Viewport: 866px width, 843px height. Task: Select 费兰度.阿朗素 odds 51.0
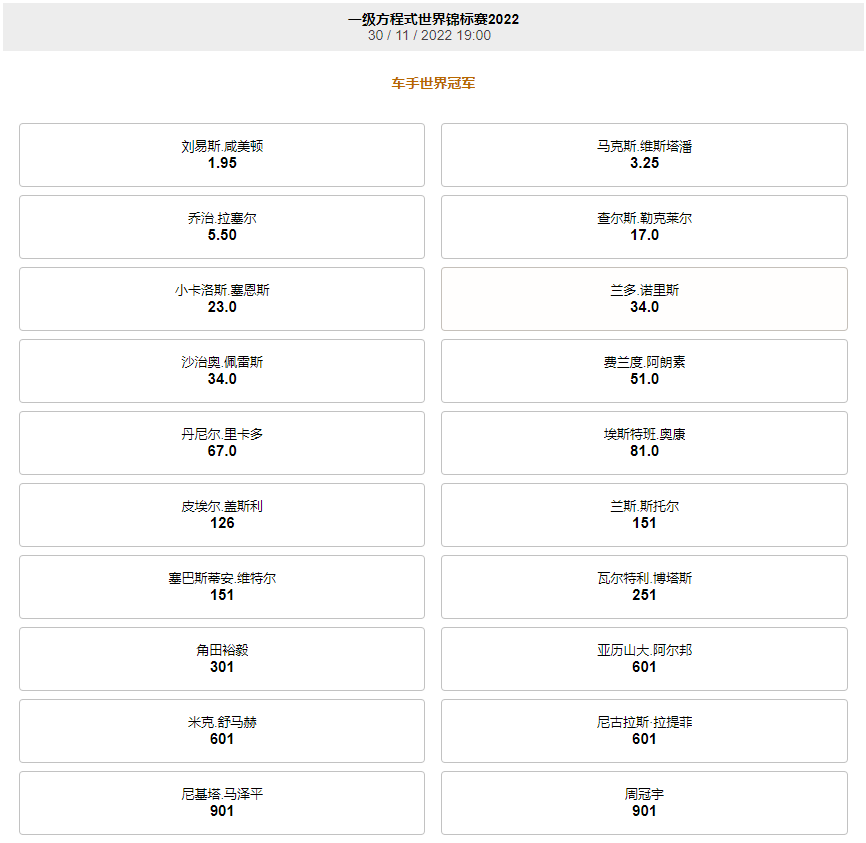click(x=644, y=371)
